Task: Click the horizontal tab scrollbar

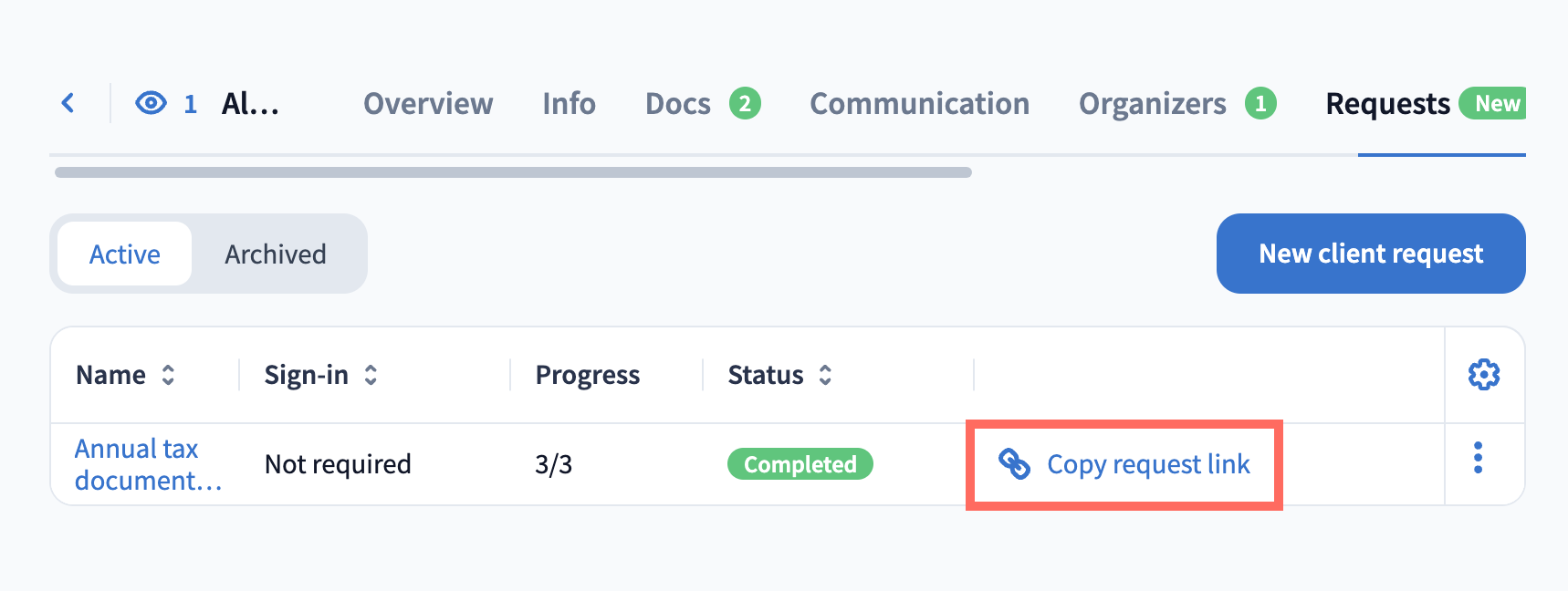Action: click(x=513, y=172)
